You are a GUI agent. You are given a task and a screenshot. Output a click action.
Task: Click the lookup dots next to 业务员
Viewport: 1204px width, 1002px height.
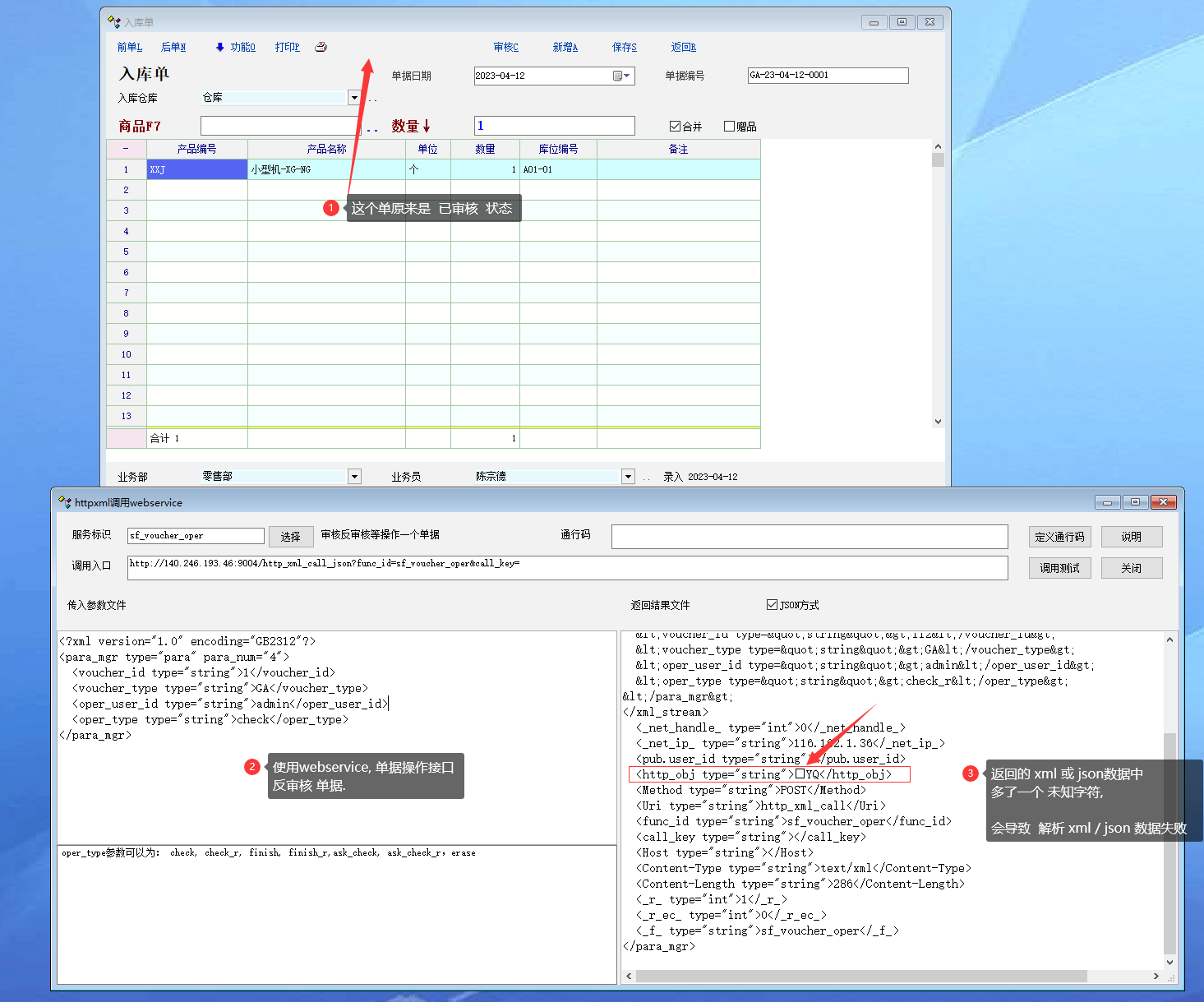click(x=646, y=477)
